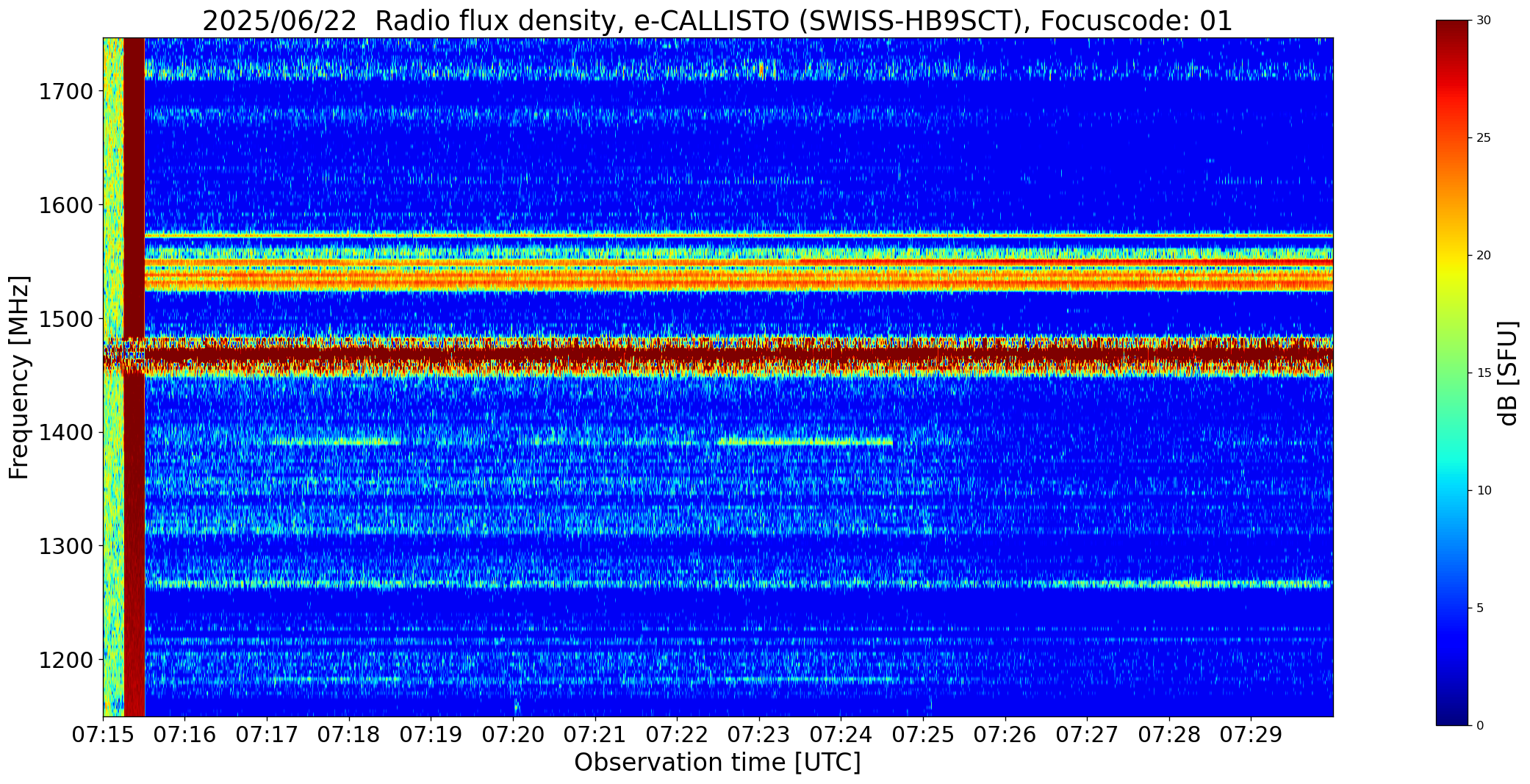
Task: Click the thin yellow line near 1575 MHz
Action: [x=739, y=236]
